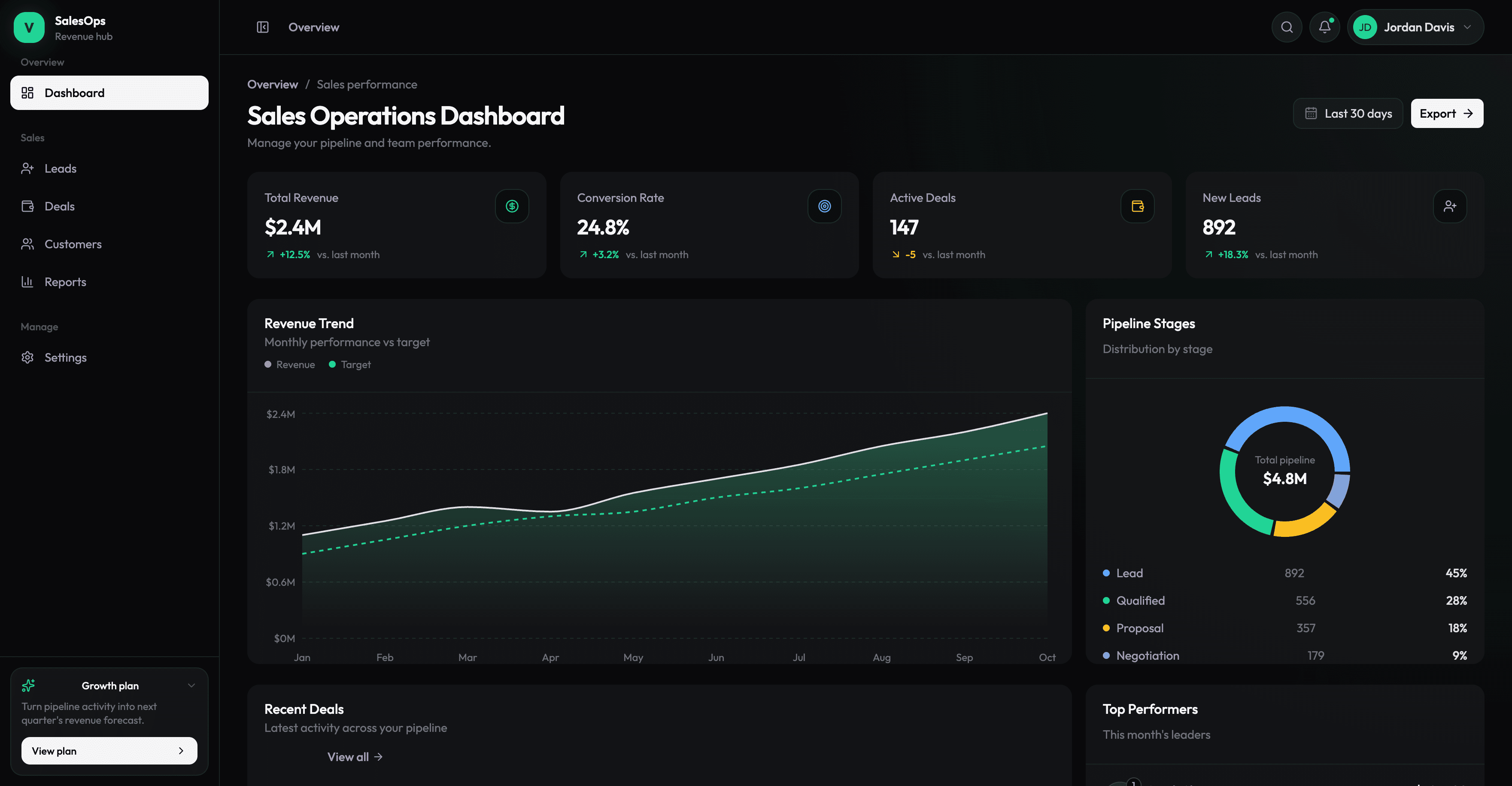Open the notifications bell
The image size is (1512, 786).
pyautogui.click(x=1325, y=27)
